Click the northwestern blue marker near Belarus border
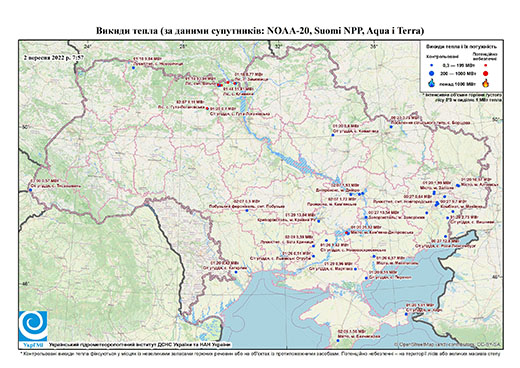The height and width of the screenshot is (368, 520). pos(133,68)
